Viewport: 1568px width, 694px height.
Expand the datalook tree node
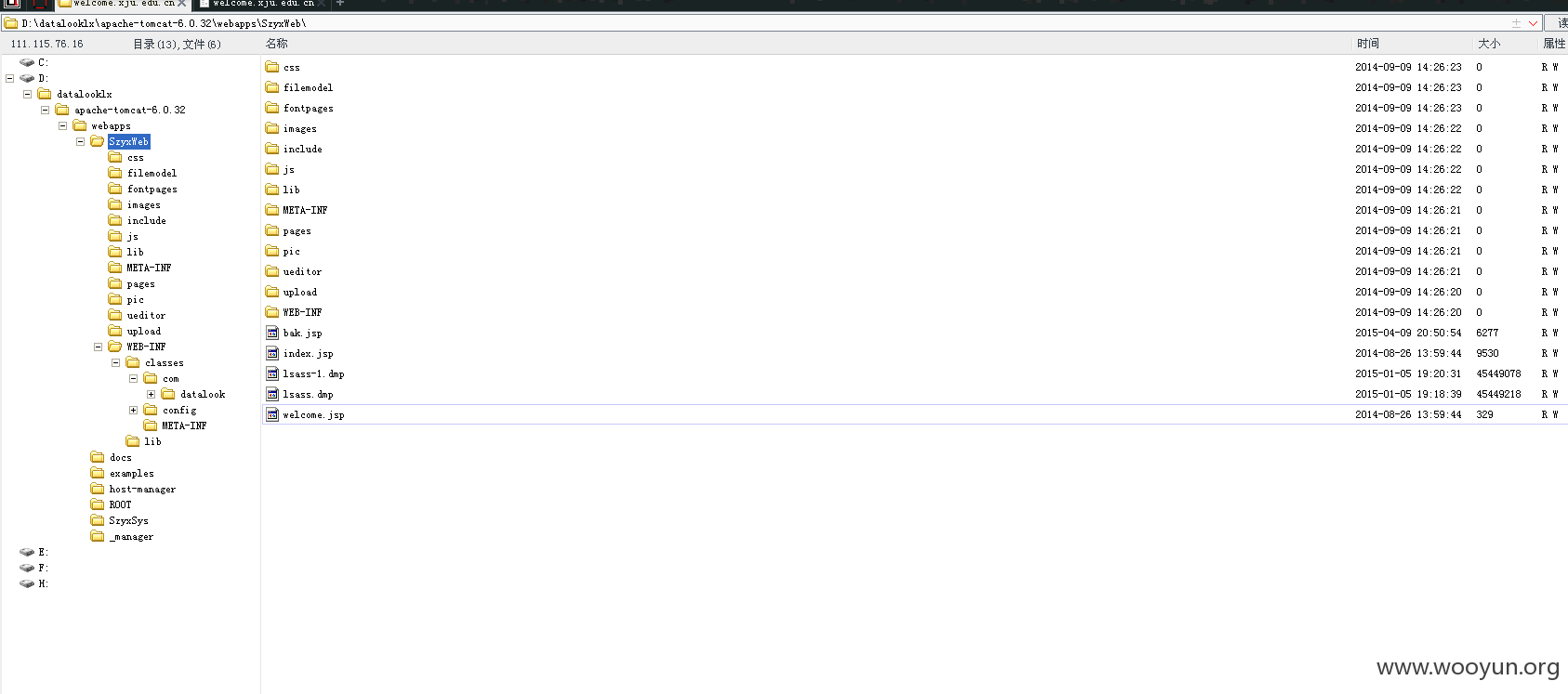[x=151, y=394]
